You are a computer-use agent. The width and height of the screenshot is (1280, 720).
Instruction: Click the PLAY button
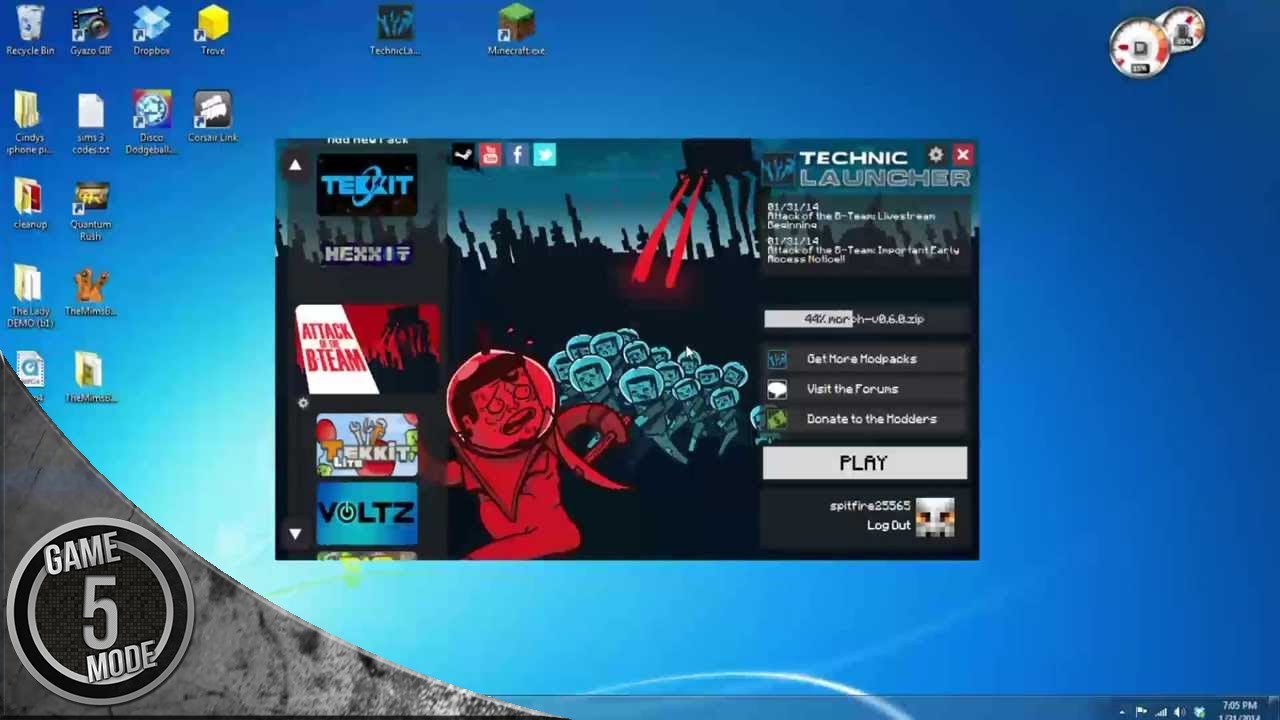click(864, 463)
